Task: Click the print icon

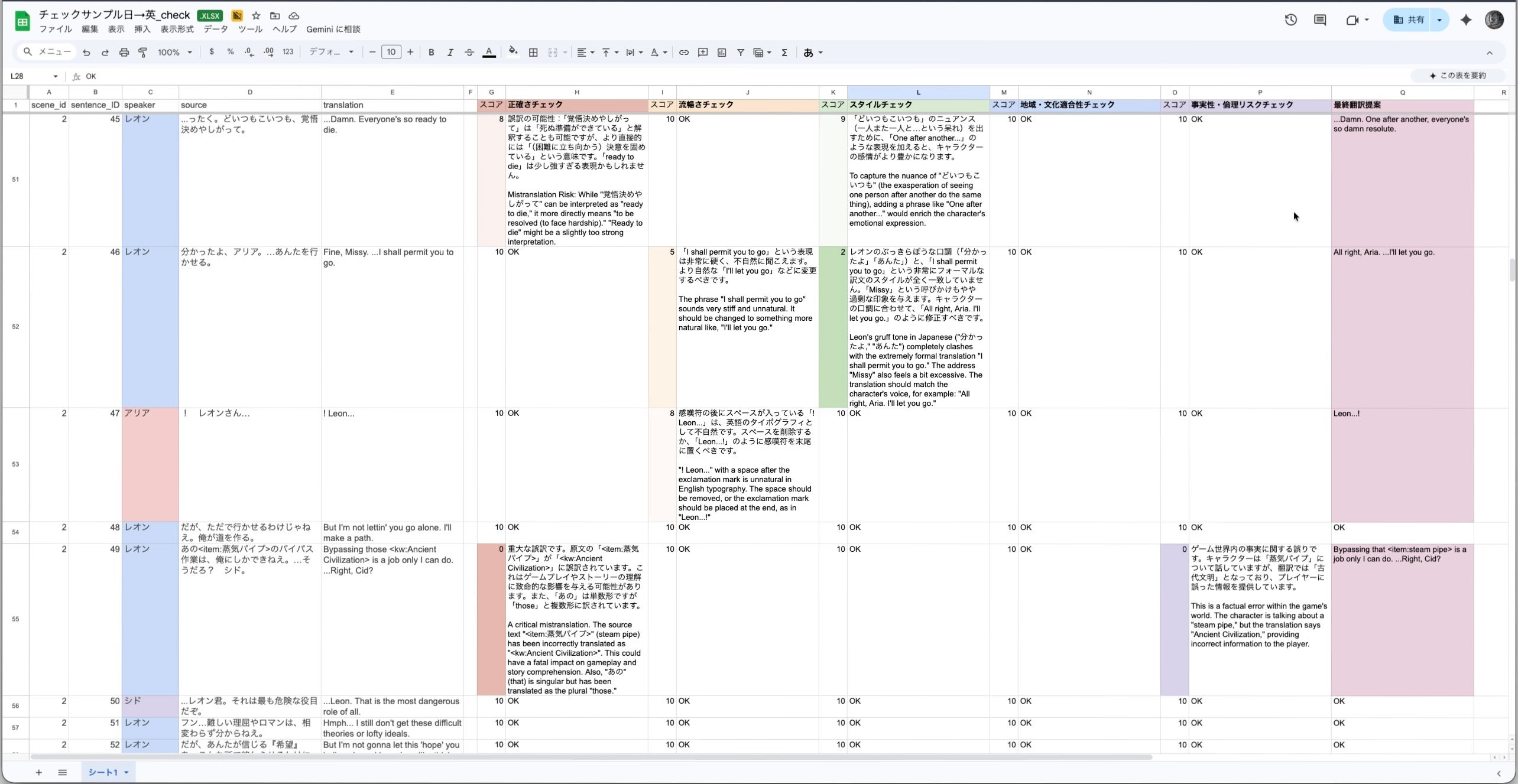Action: (x=124, y=53)
